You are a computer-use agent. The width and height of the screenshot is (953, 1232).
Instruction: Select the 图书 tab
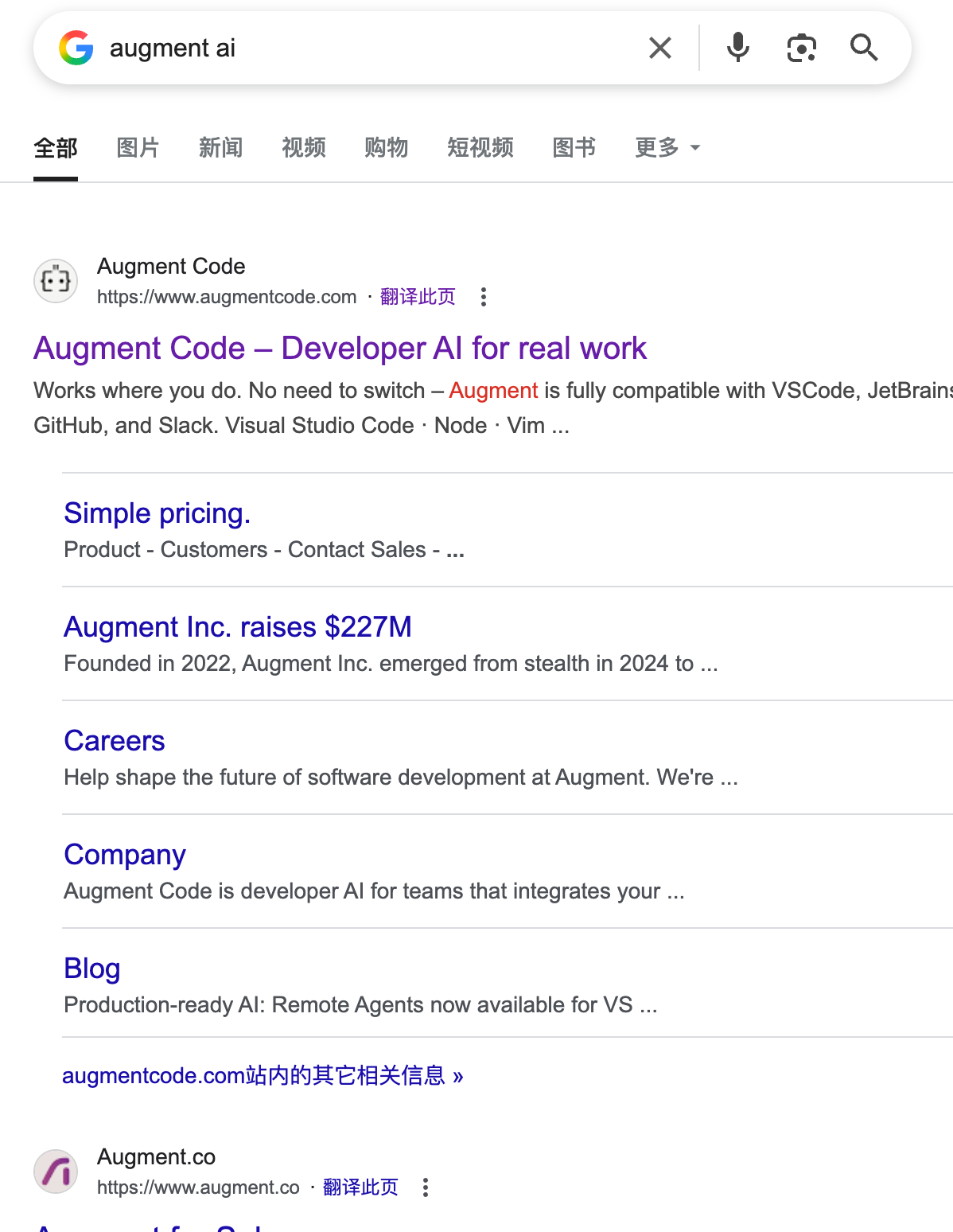point(574,147)
